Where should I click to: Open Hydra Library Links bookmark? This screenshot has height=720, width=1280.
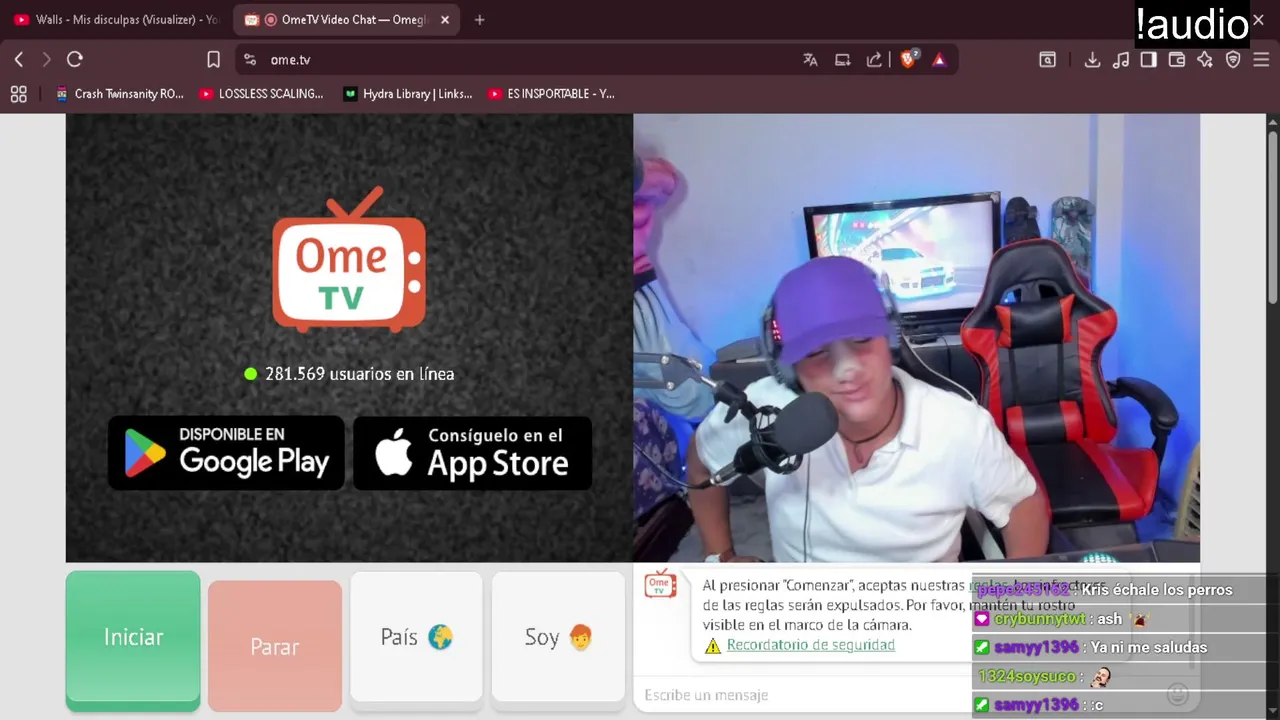coord(408,94)
